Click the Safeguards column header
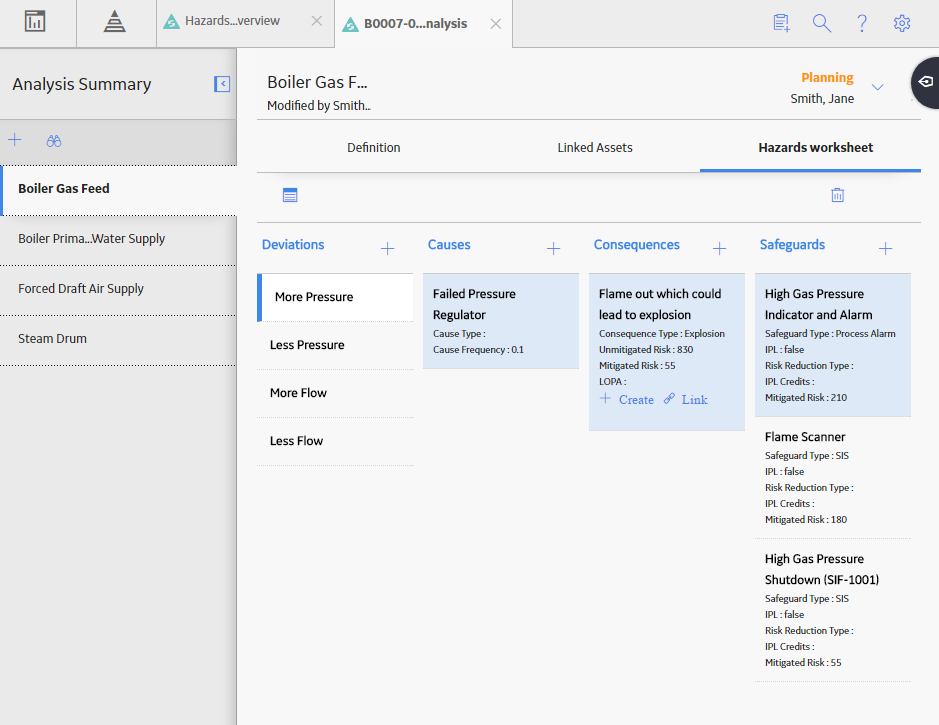 click(792, 245)
